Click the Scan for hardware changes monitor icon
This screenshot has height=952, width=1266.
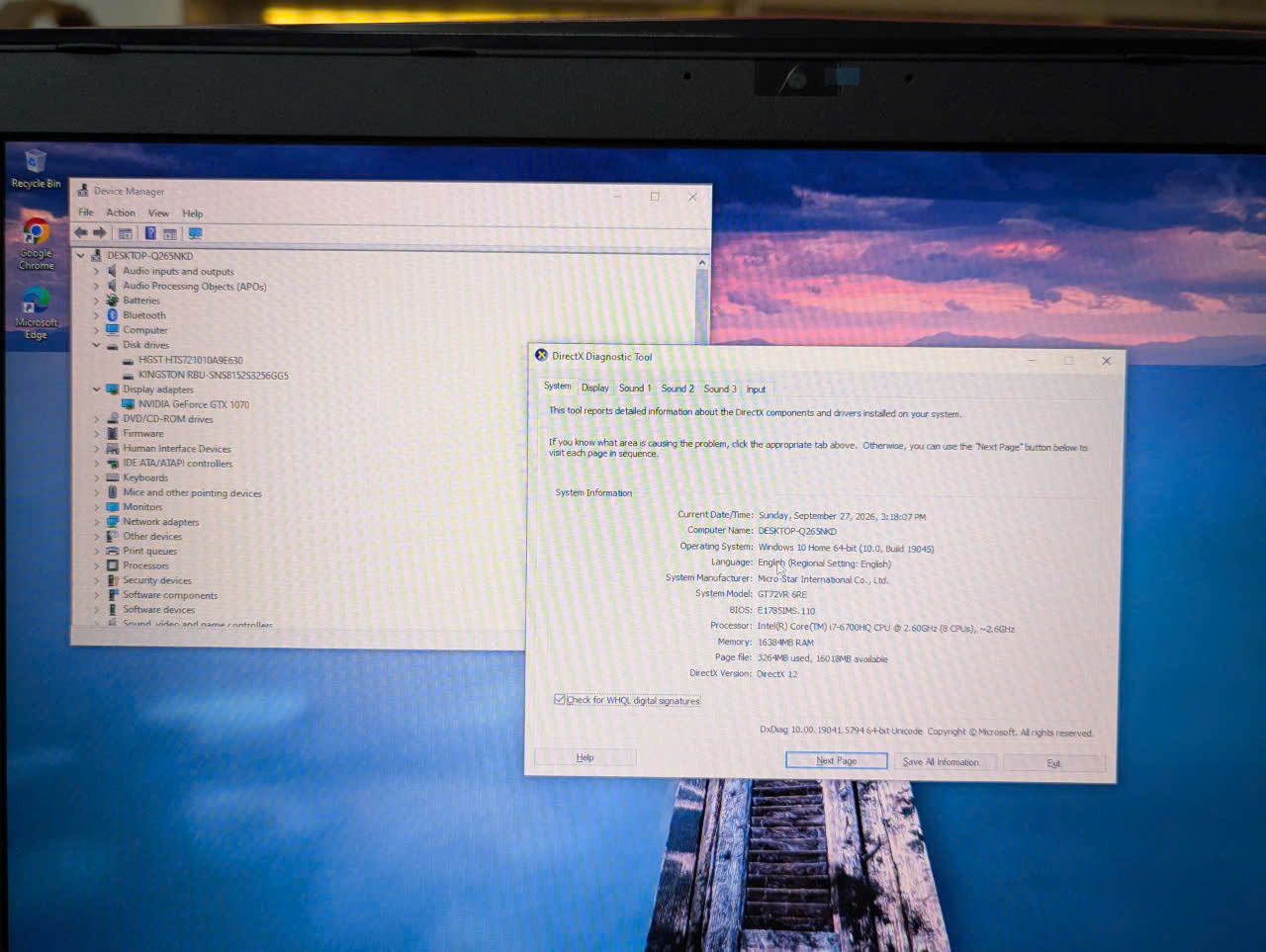tap(195, 234)
